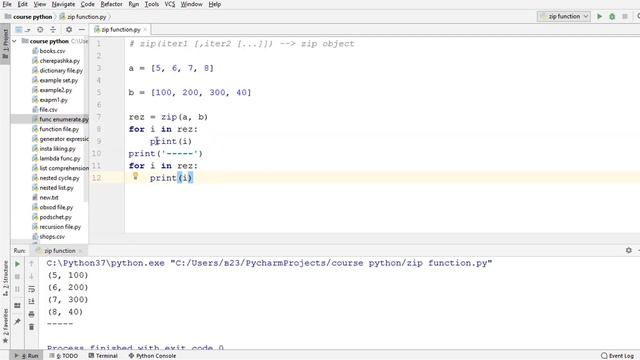Open the Code menu
Viewport: 640px width, 360px height.
pos(87,4)
